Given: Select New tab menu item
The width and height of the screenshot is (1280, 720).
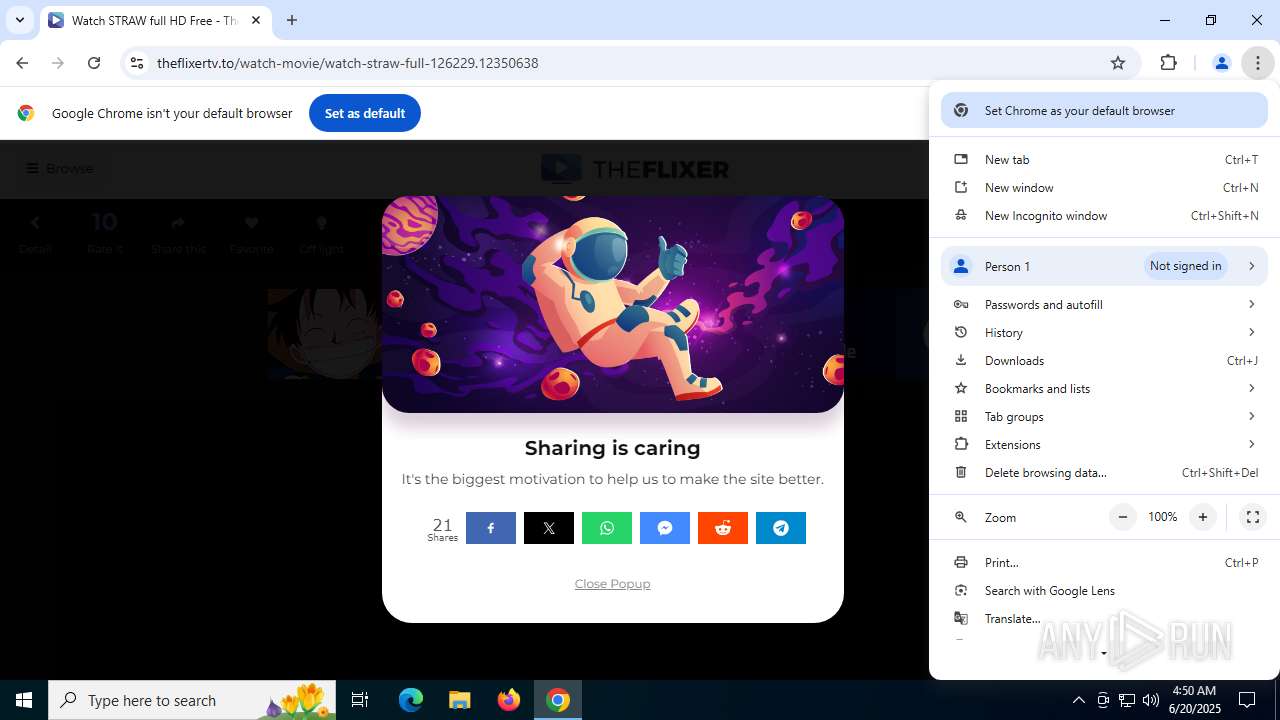Looking at the screenshot, I should pos(1104,160).
